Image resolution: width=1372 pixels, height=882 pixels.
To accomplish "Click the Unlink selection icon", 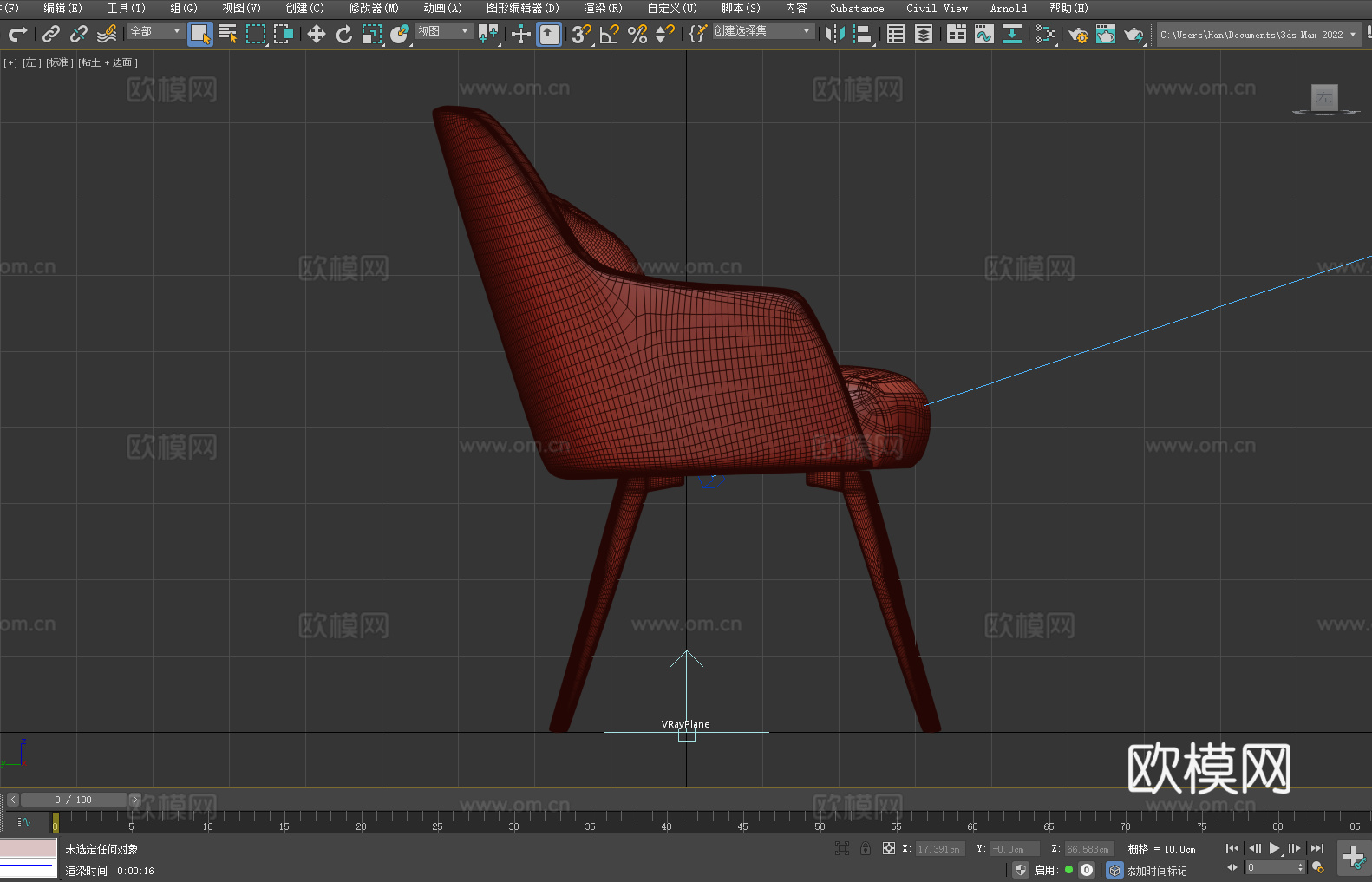I will pyautogui.click(x=79, y=34).
